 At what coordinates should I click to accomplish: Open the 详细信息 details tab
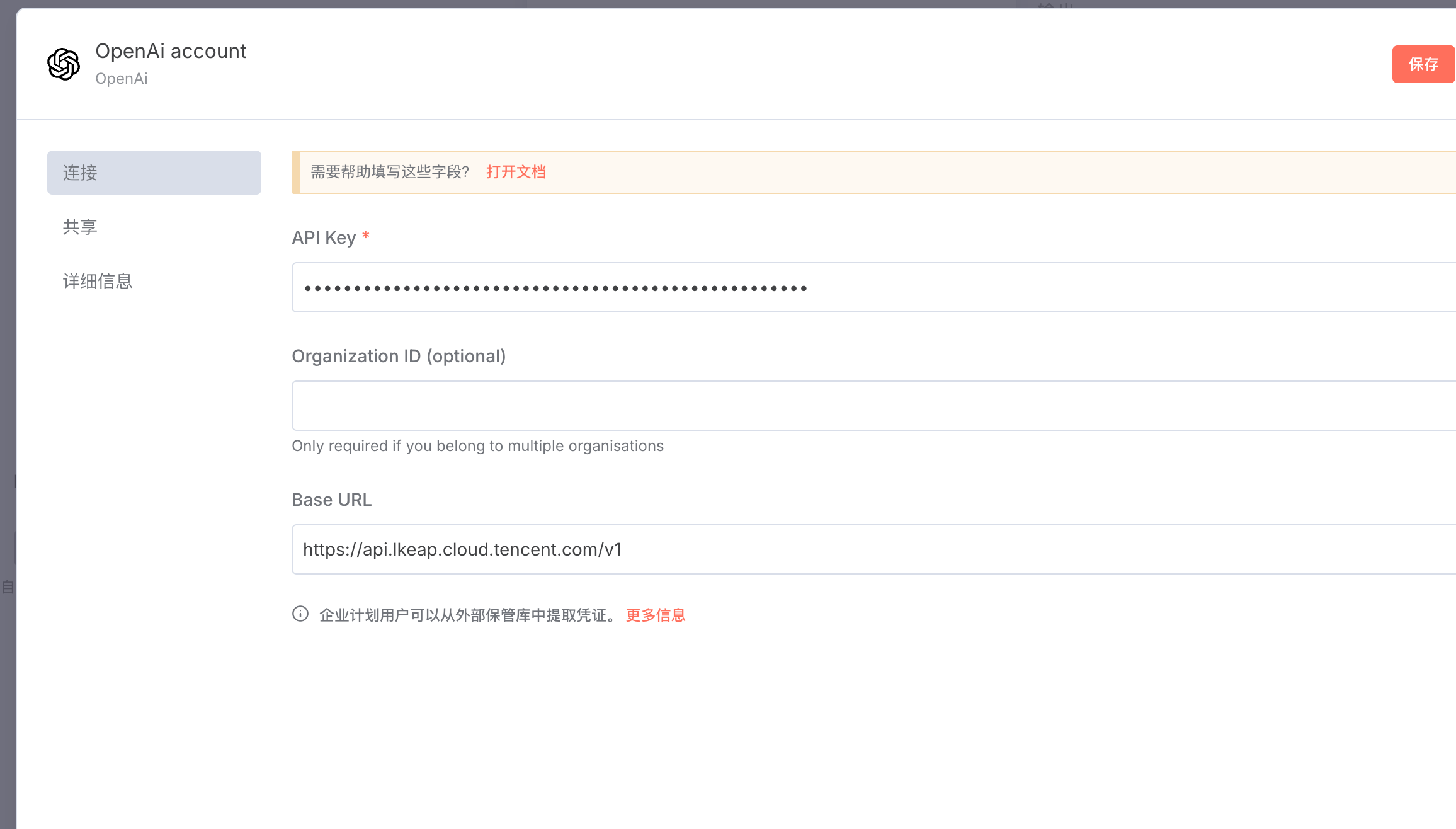pos(98,281)
